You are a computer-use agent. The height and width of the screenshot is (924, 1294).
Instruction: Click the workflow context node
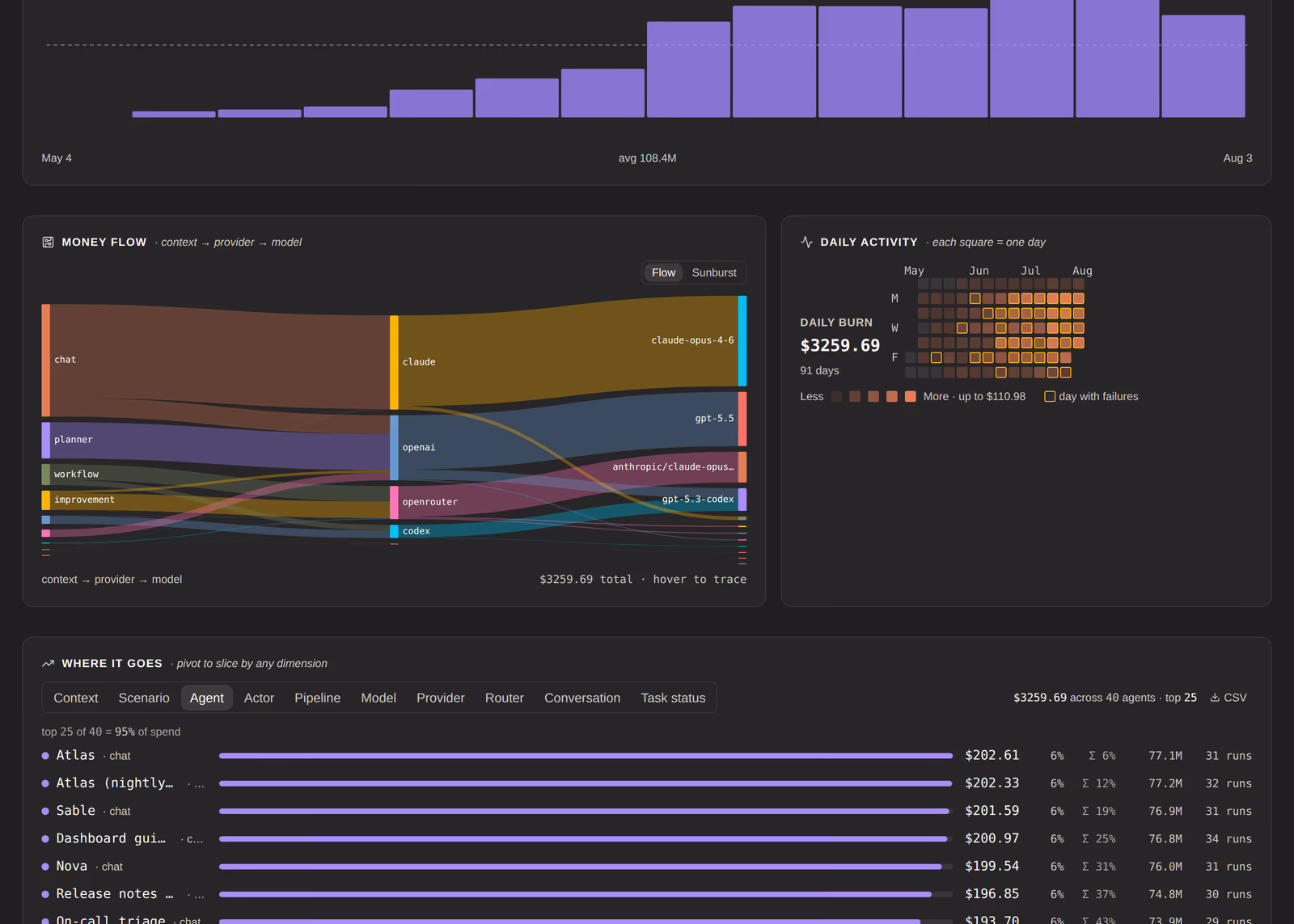46,475
